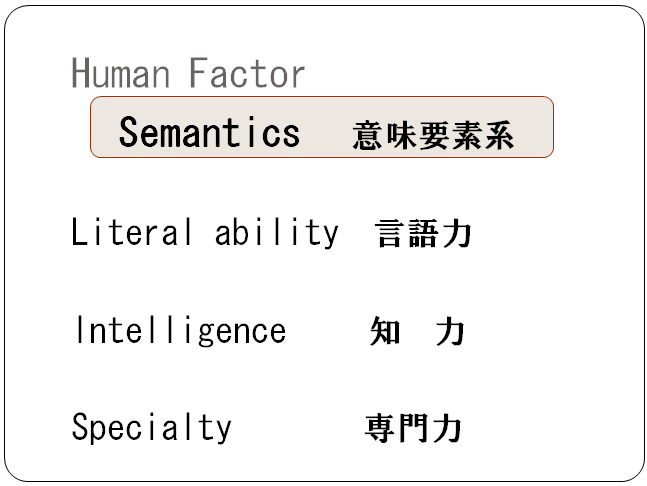The height and width of the screenshot is (486, 647).
Task: Click the "Human Factor" slide title
Action: click(x=188, y=74)
